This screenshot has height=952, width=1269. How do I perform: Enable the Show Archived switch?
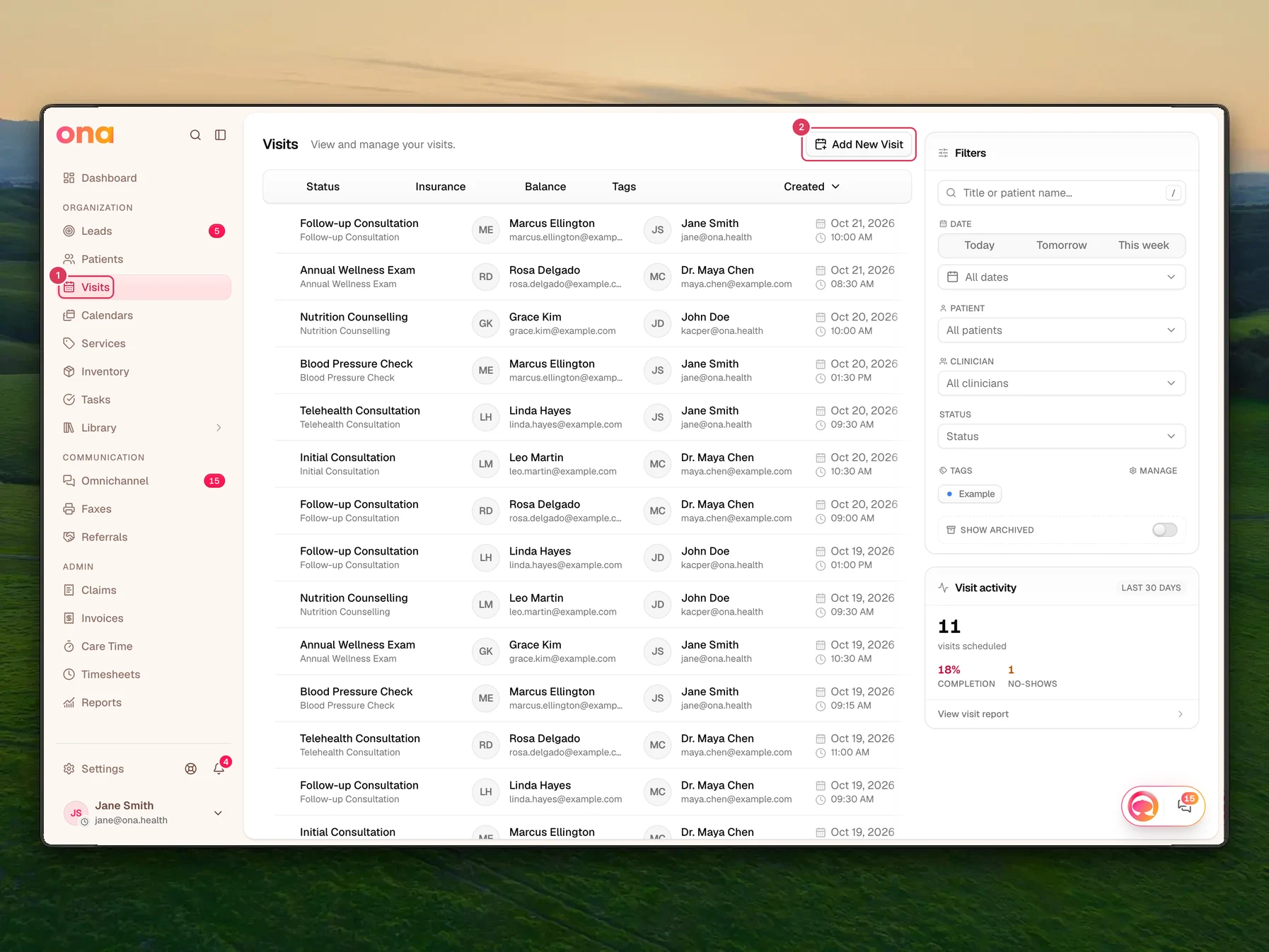tap(1164, 530)
